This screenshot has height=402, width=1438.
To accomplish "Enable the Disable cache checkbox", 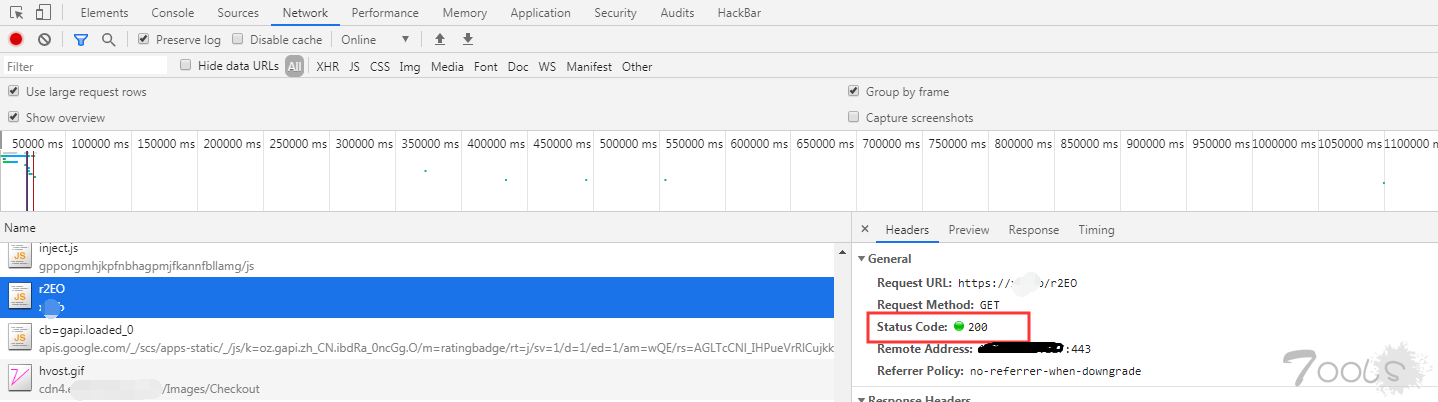I will point(238,39).
